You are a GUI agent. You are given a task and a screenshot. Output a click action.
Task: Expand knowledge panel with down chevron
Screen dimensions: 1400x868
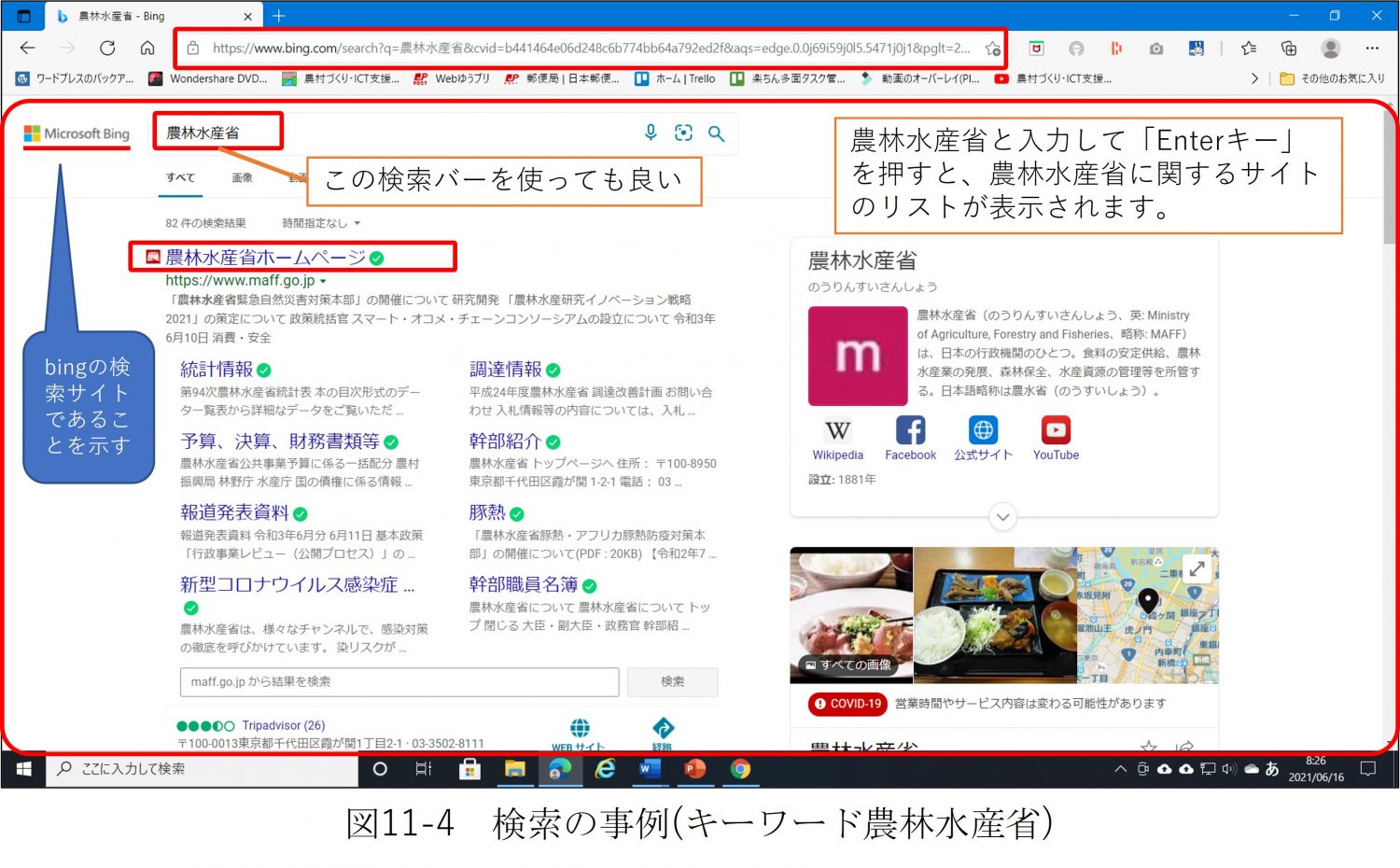click(1002, 517)
